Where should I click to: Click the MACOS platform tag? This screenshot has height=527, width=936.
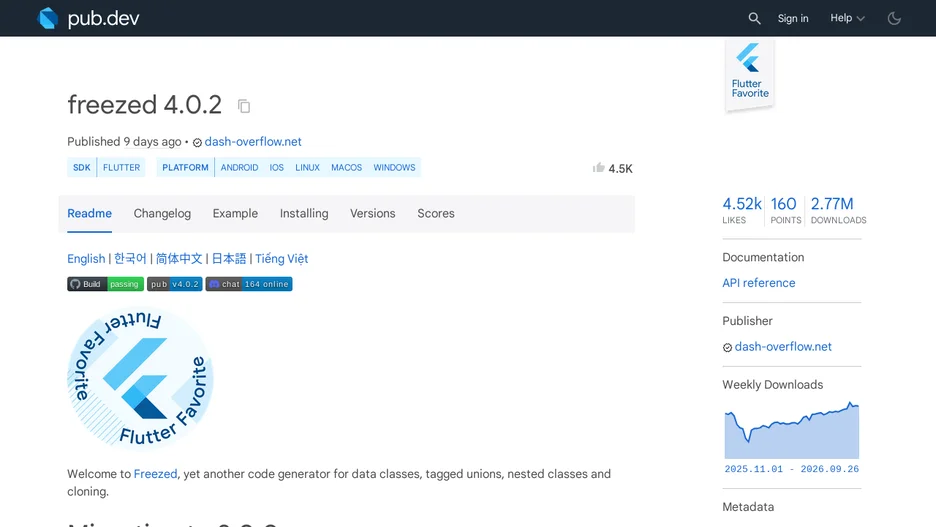(x=346, y=168)
